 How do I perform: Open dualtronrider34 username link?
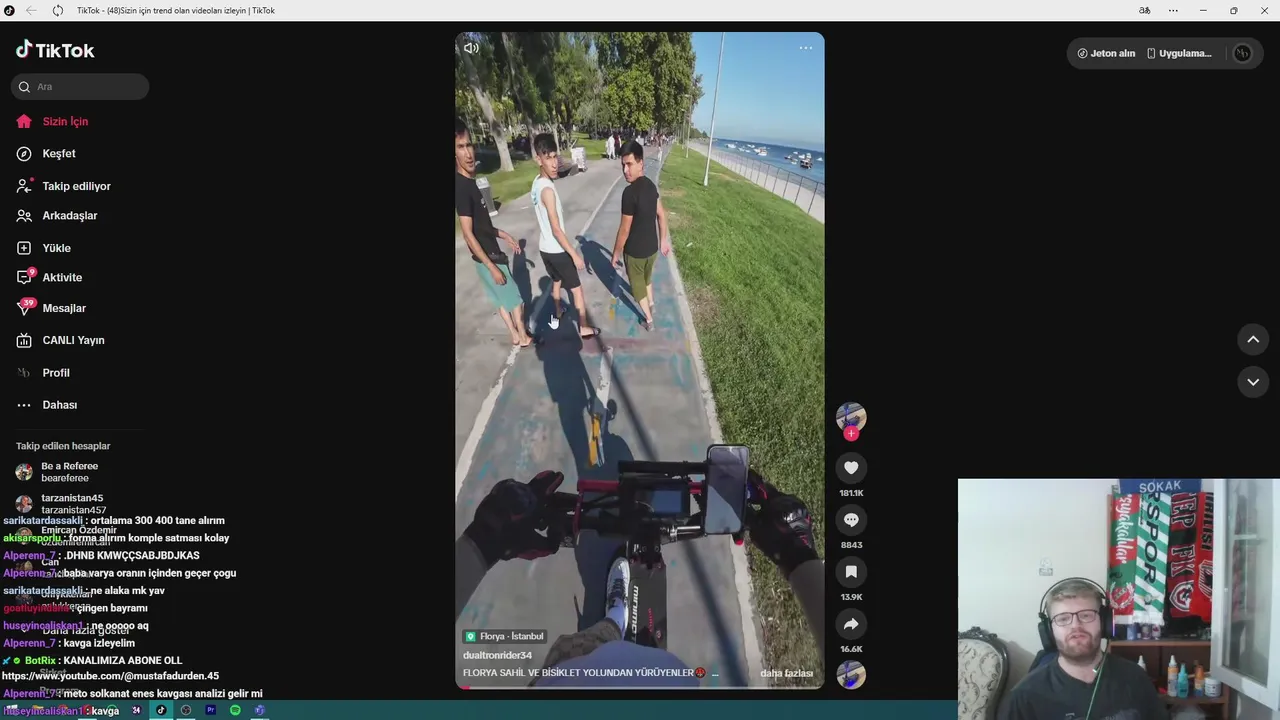click(497, 655)
